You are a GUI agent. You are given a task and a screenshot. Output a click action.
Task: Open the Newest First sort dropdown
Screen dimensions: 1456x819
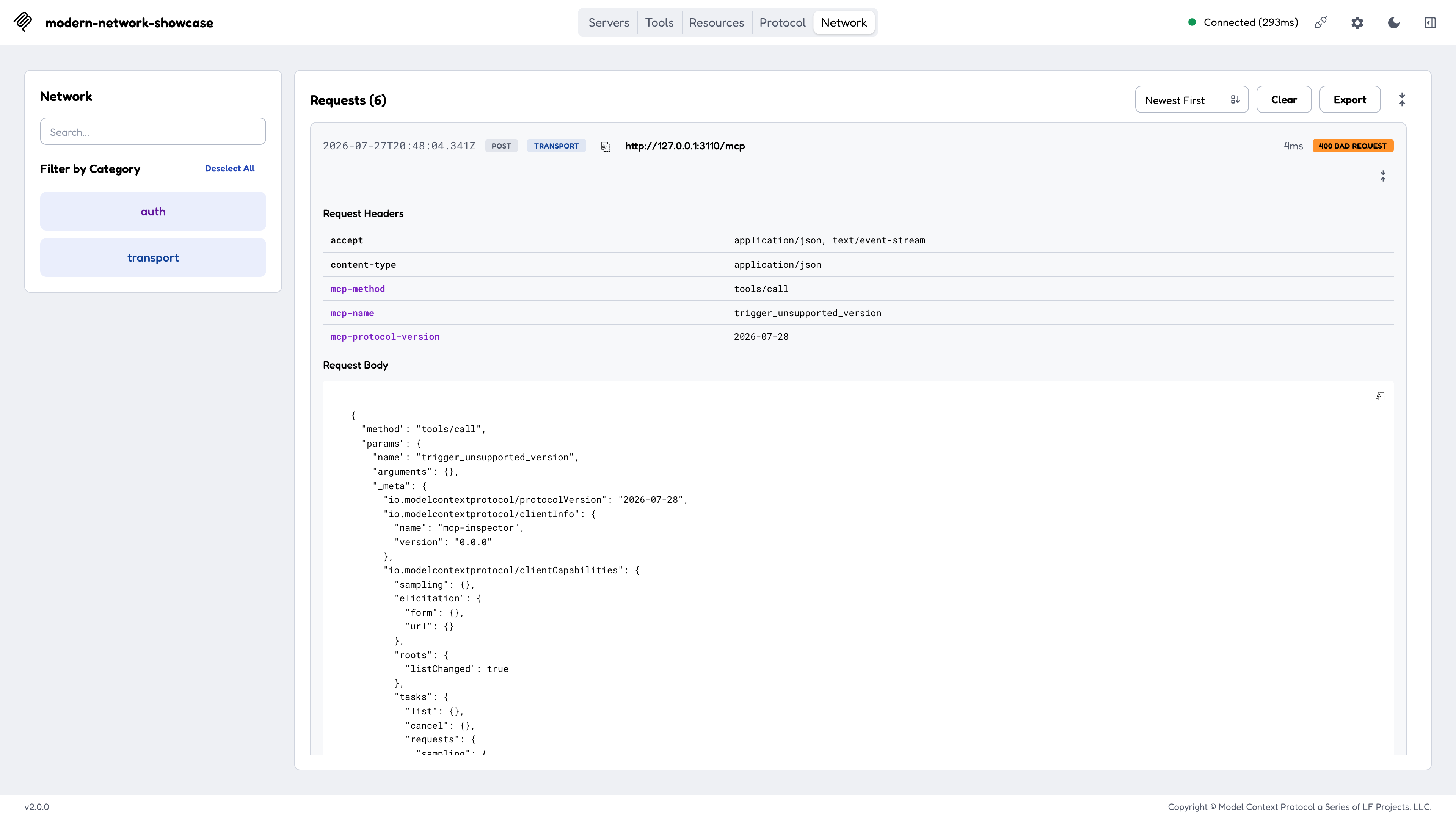1191,99
